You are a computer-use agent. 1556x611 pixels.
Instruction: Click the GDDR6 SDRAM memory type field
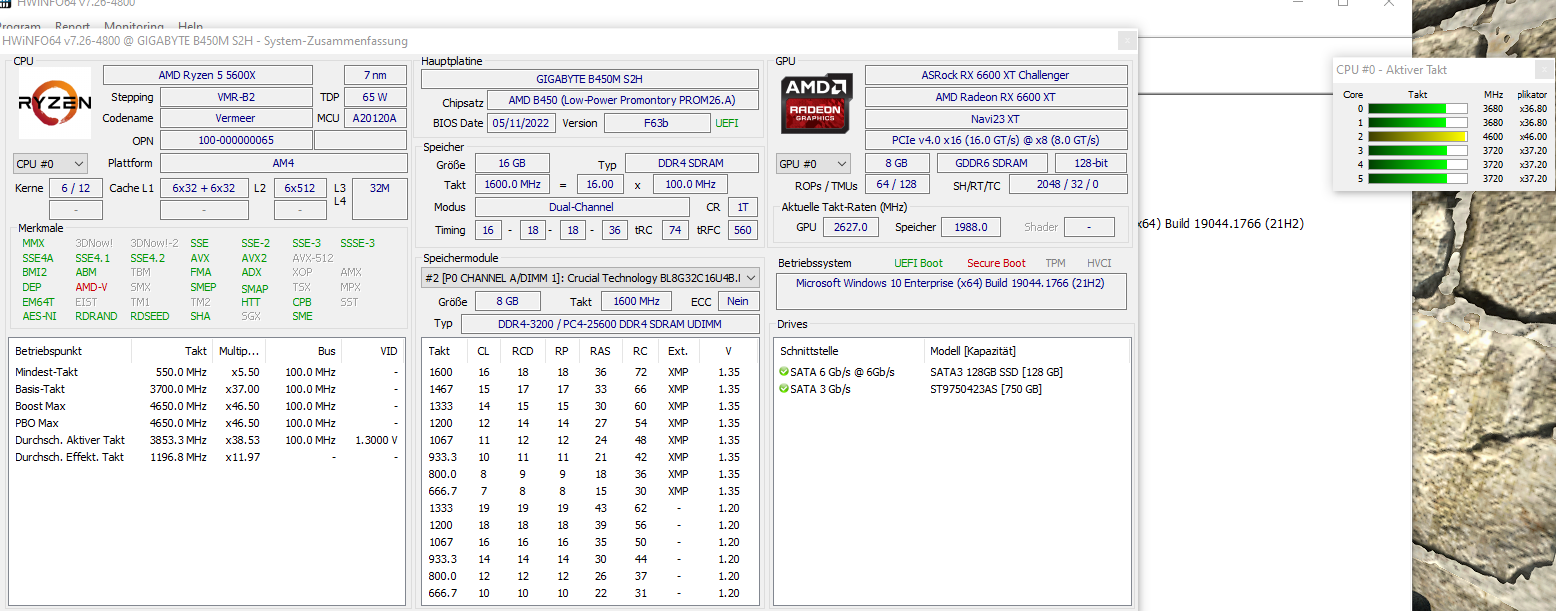tap(992, 163)
